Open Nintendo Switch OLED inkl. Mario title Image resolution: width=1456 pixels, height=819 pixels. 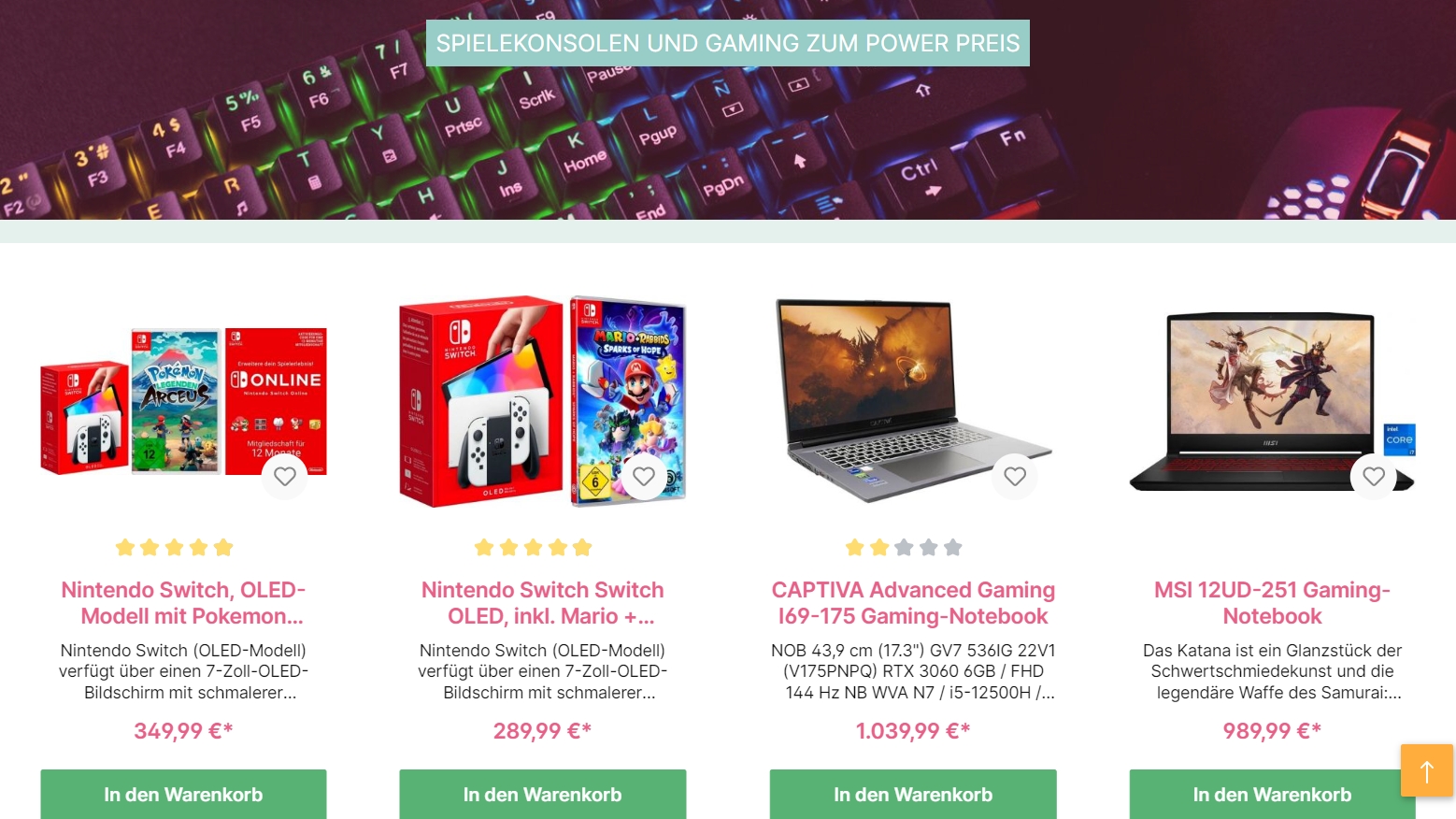[542, 603]
